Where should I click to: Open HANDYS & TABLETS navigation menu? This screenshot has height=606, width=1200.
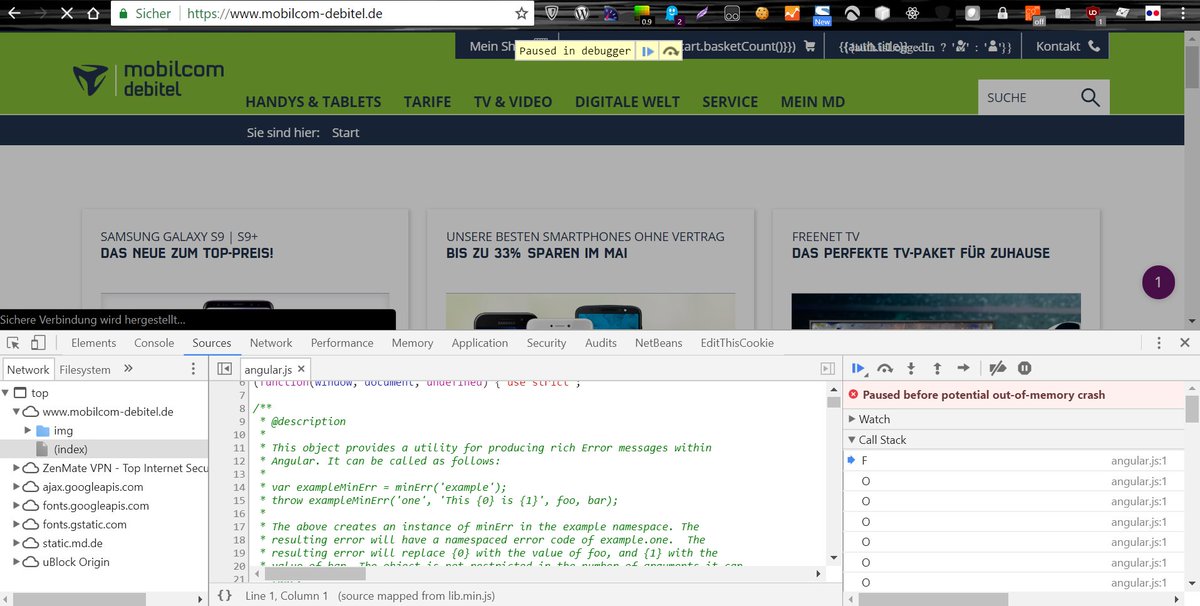tap(313, 102)
